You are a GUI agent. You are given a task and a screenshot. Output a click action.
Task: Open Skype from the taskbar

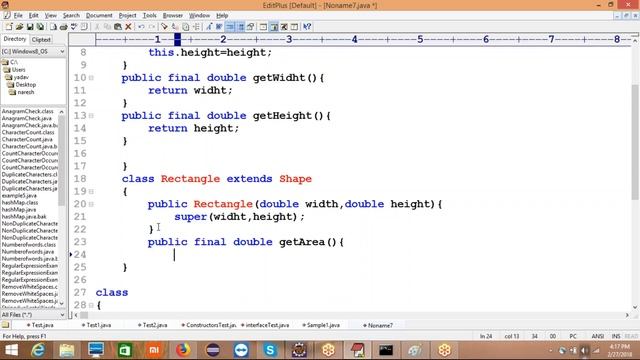pyautogui.click(x=270, y=350)
